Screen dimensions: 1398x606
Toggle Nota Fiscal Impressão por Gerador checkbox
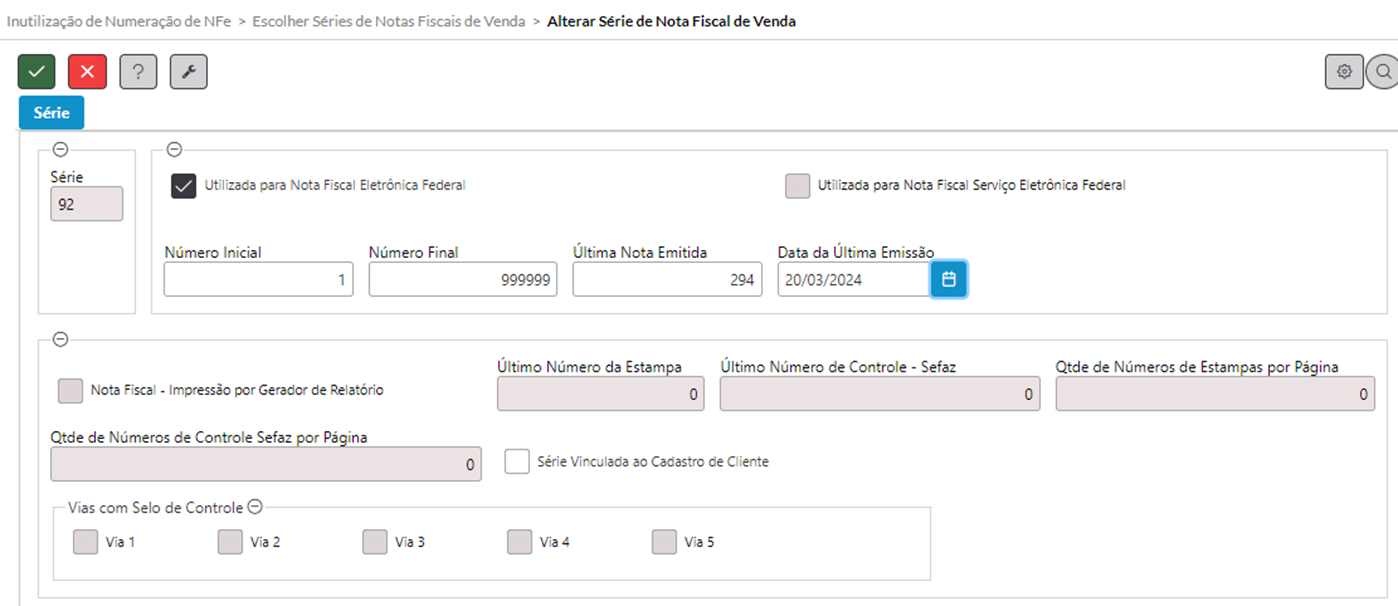point(70,391)
